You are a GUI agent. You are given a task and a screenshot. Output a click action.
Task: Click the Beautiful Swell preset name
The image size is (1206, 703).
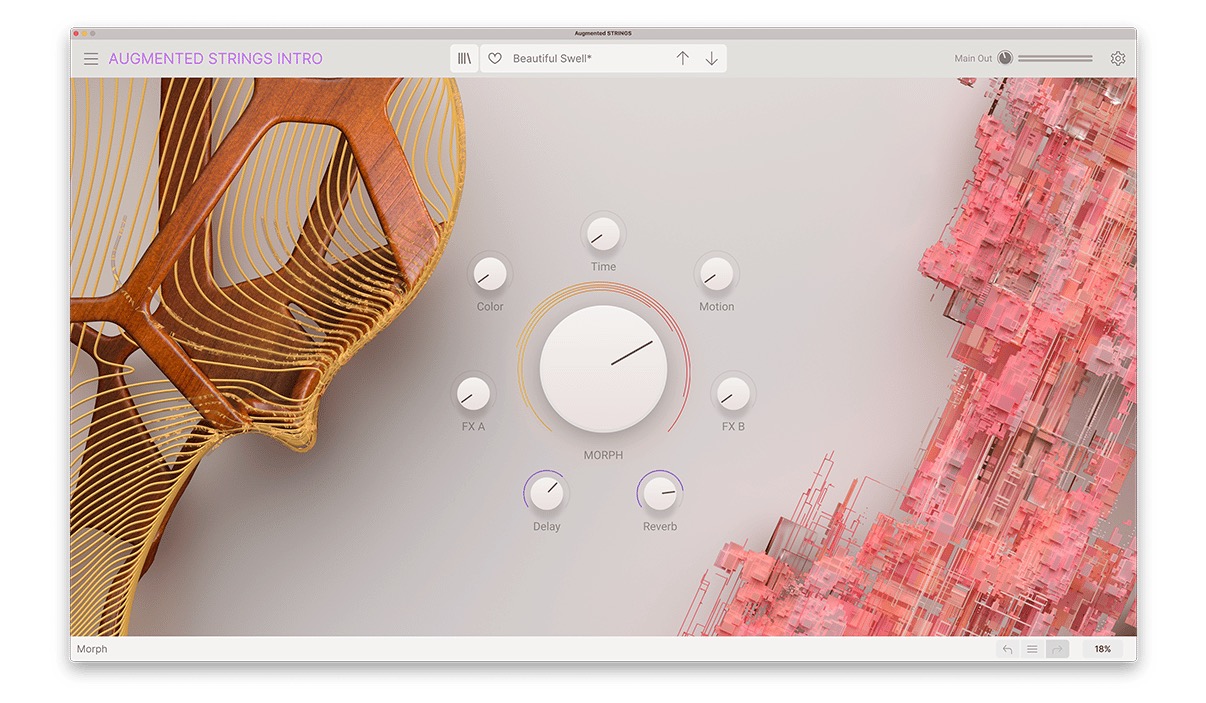[552, 59]
